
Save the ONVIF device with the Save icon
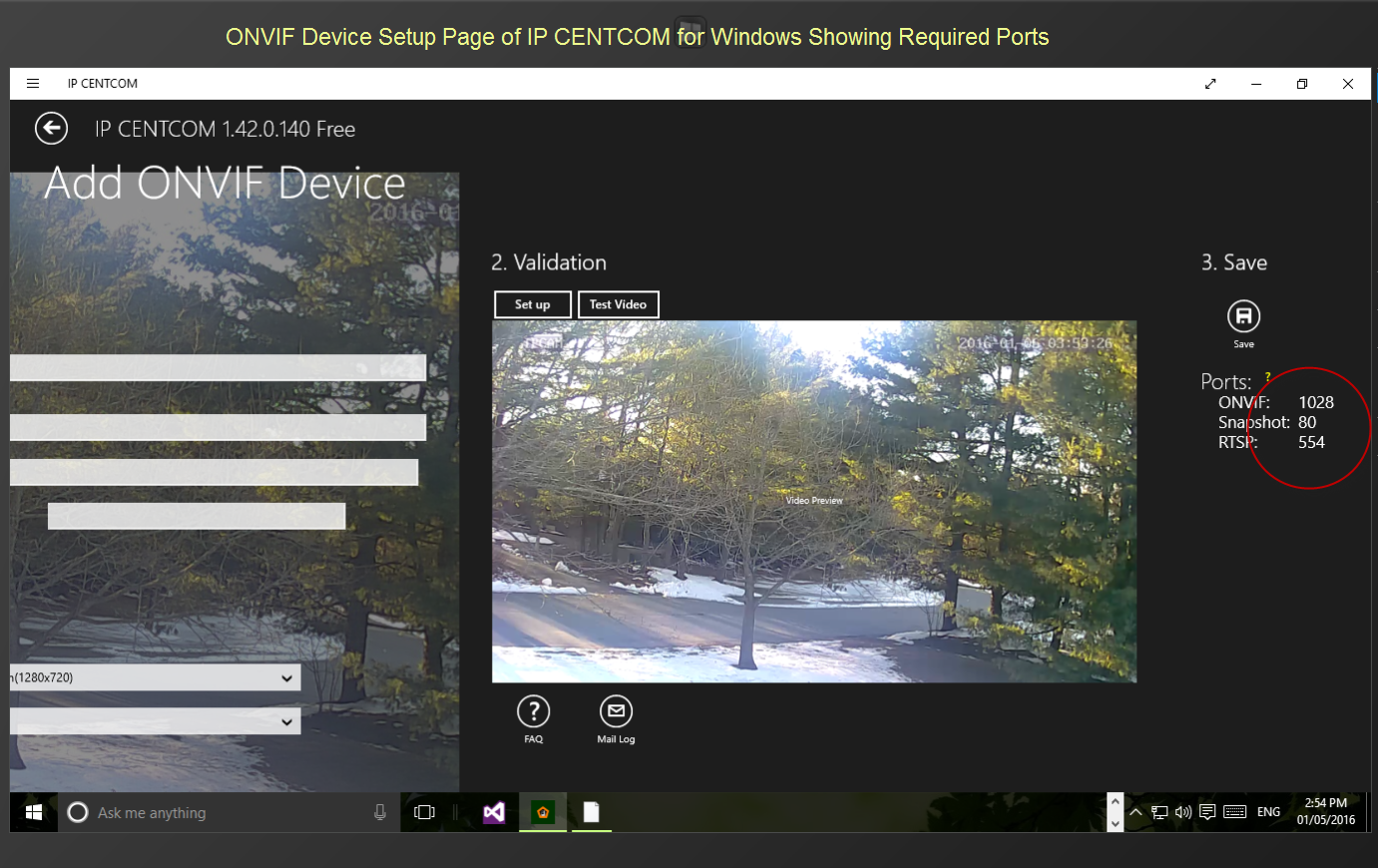[1243, 317]
